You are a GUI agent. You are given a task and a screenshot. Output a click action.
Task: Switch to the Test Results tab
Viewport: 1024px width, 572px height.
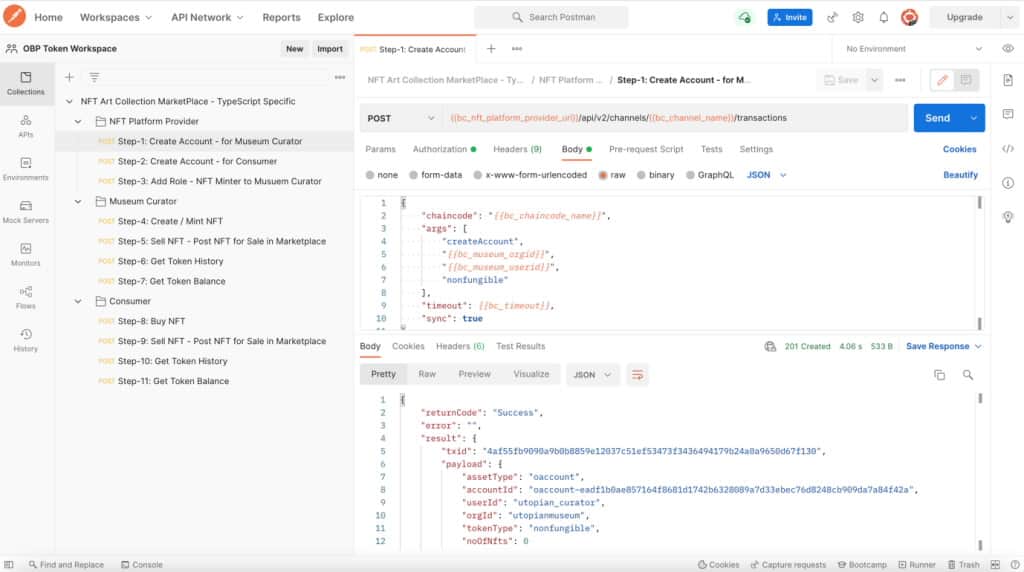pos(520,347)
